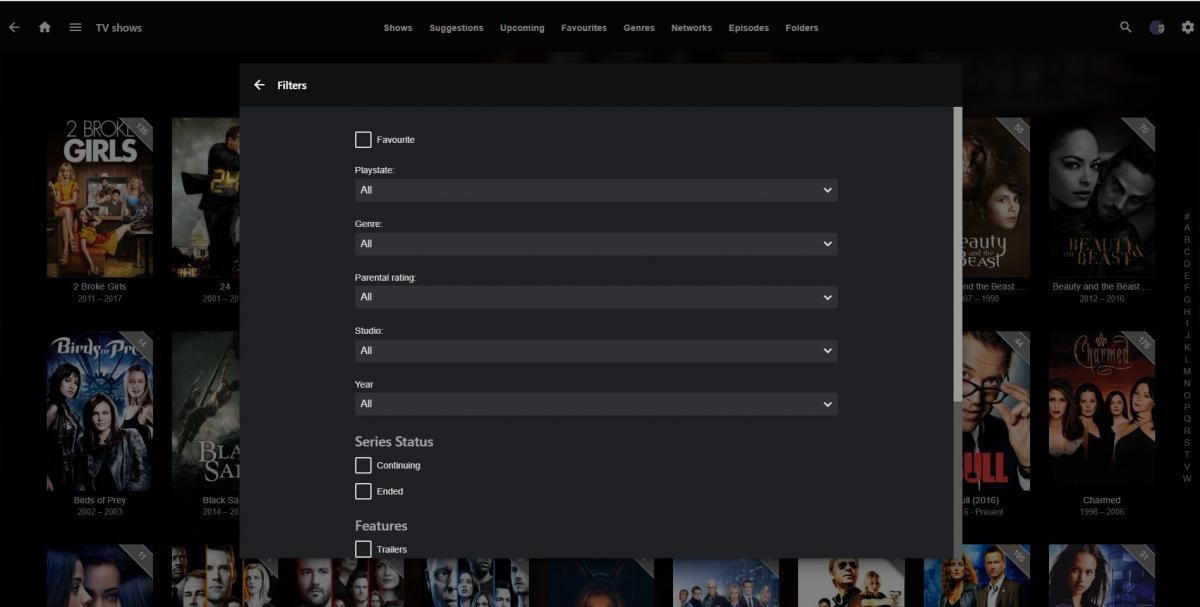Open the search magnifier icon
1200x607 pixels.
1126,27
